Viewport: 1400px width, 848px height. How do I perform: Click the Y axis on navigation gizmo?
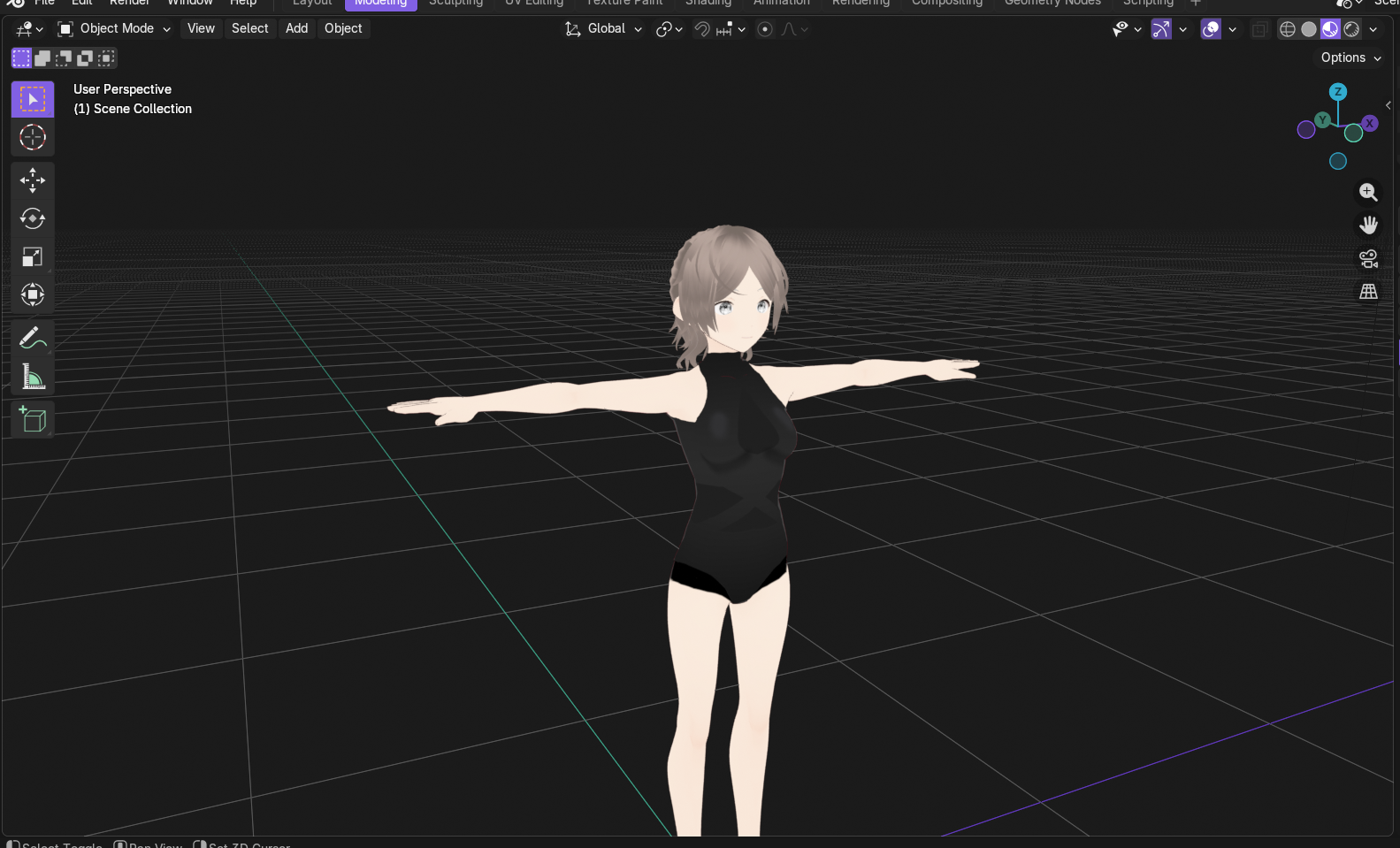[1322, 119]
